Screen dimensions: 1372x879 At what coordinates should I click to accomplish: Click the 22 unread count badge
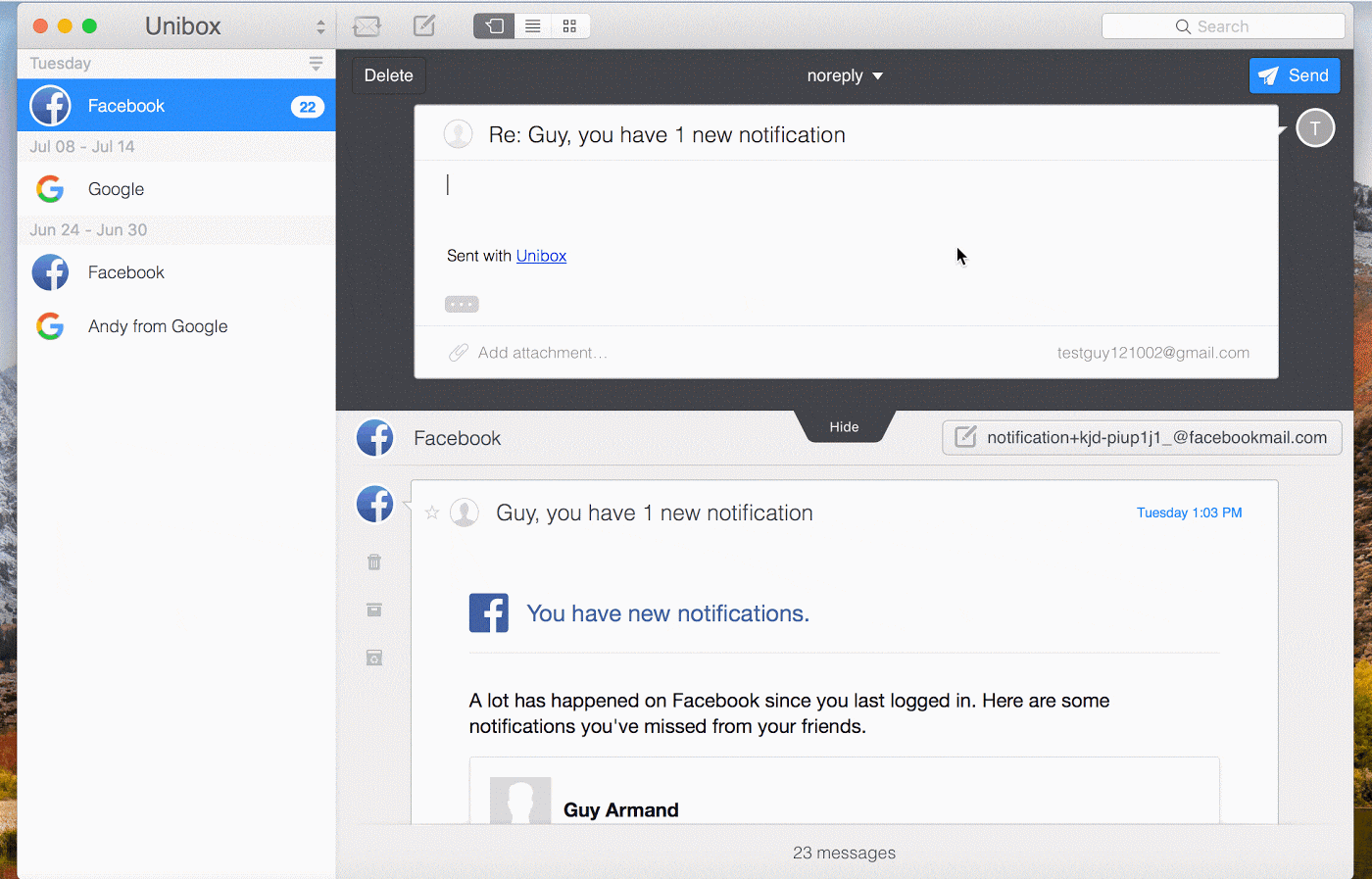point(308,107)
